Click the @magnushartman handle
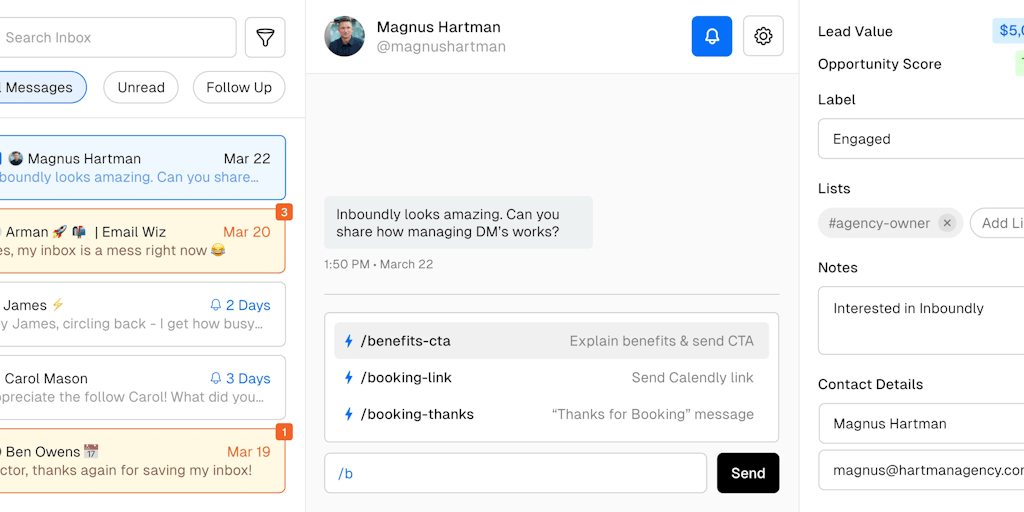 click(441, 46)
